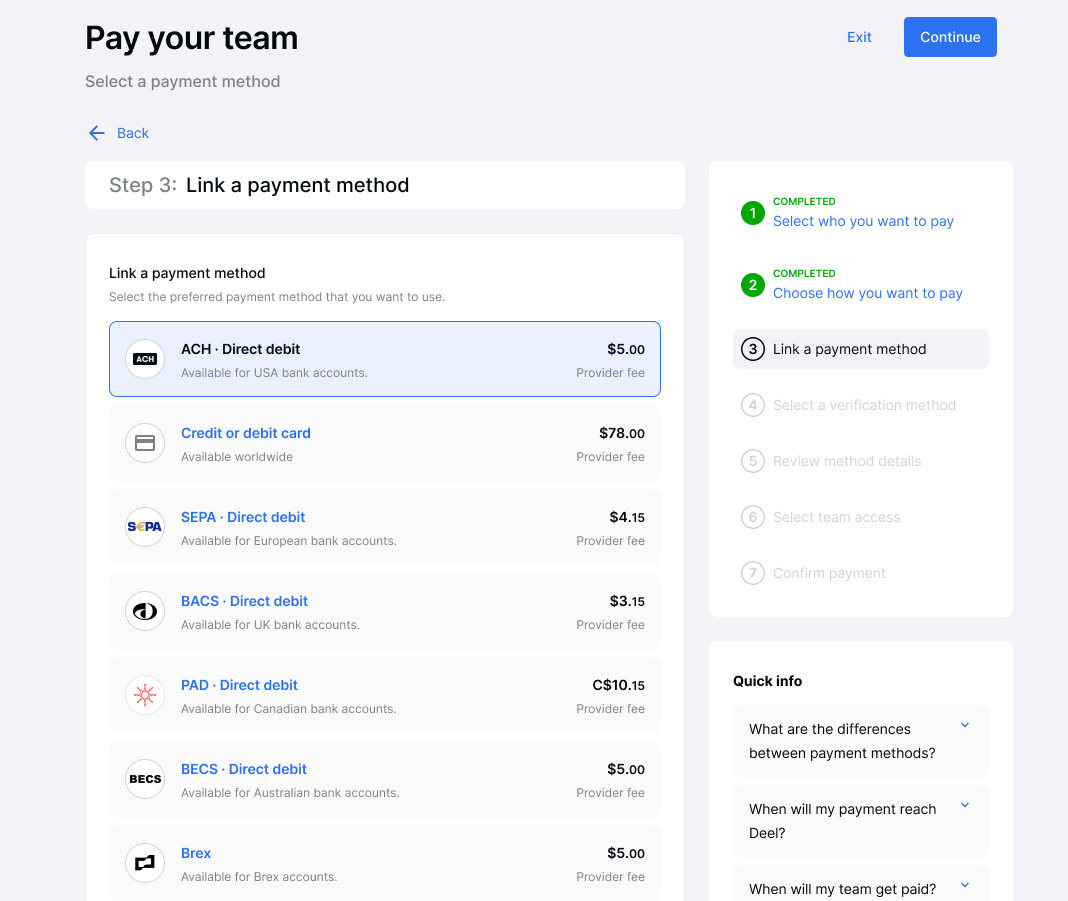The width and height of the screenshot is (1068, 901).
Task: Click the Exit link
Action: (859, 36)
